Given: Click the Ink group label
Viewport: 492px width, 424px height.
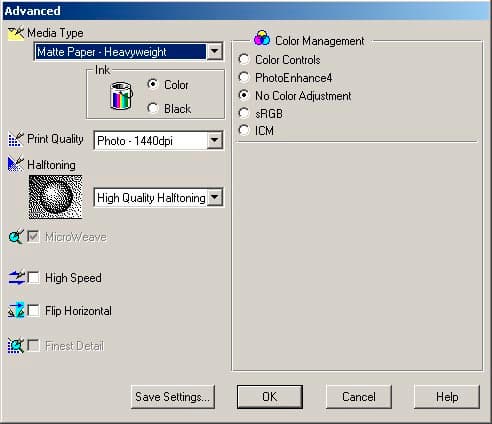Looking at the screenshot, I should point(102,70).
